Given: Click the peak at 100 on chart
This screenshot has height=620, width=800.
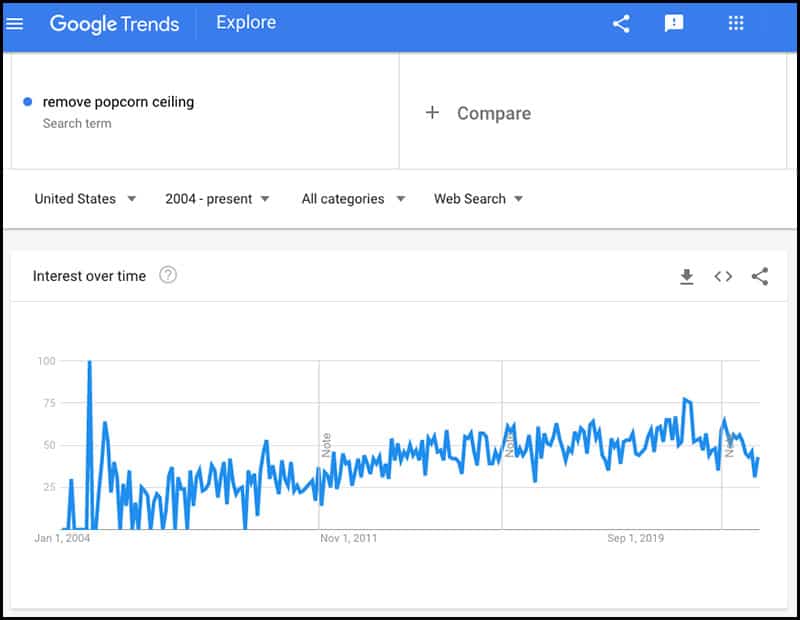Looking at the screenshot, I should click(x=90, y=362).
